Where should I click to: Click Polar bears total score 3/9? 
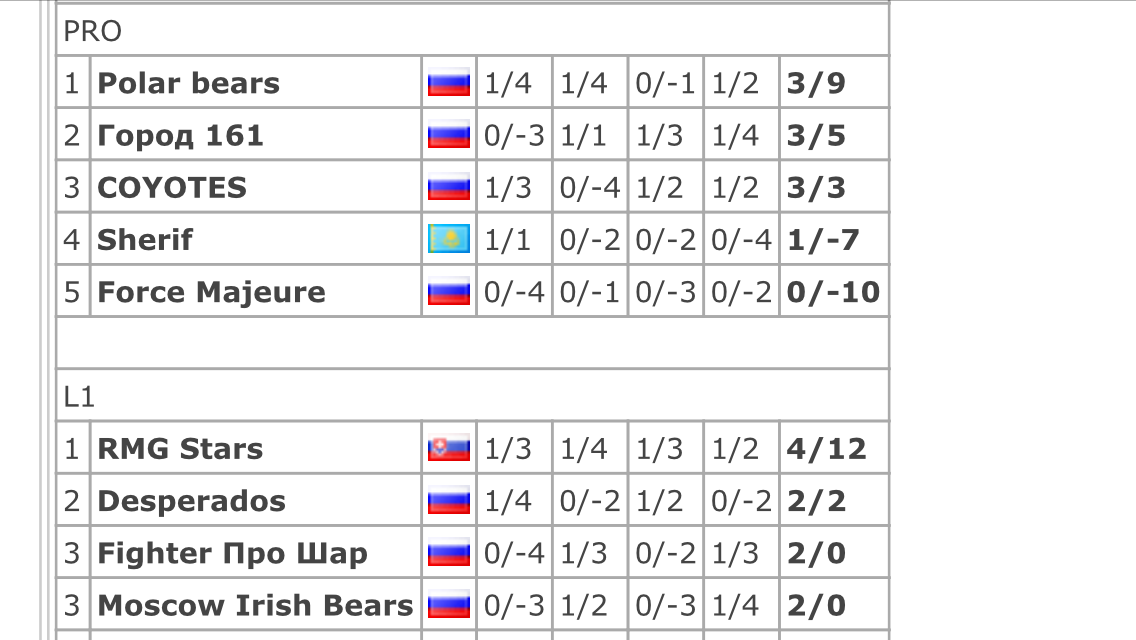(x=816, y=83)
